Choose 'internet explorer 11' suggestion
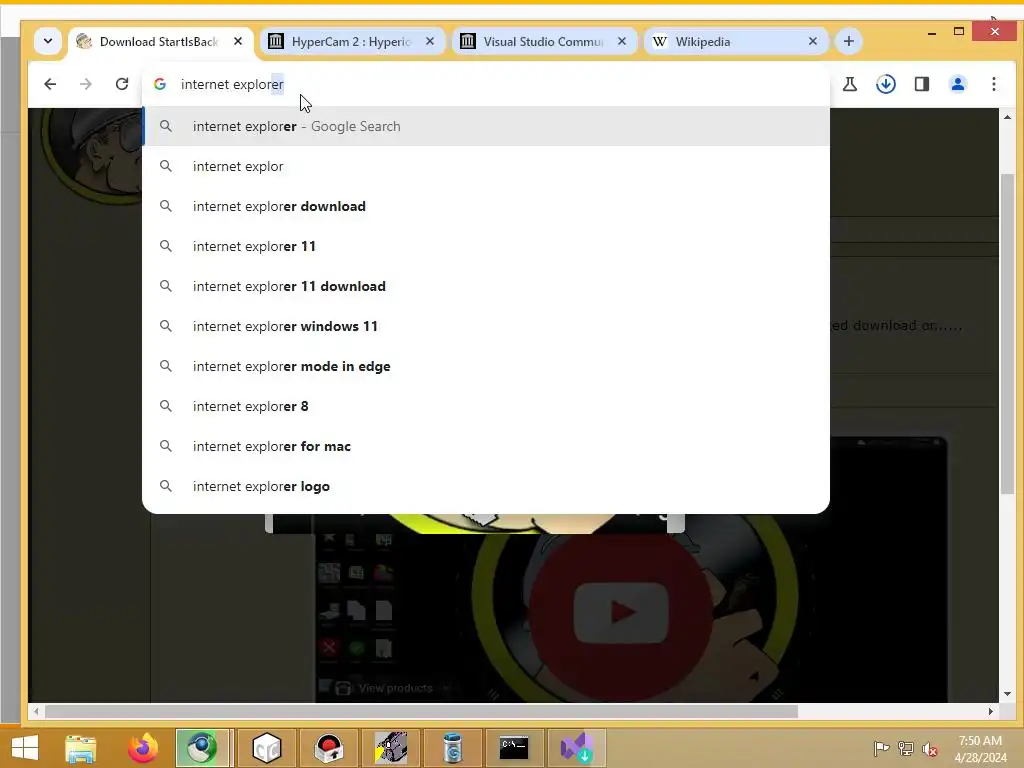 (486, 246)
